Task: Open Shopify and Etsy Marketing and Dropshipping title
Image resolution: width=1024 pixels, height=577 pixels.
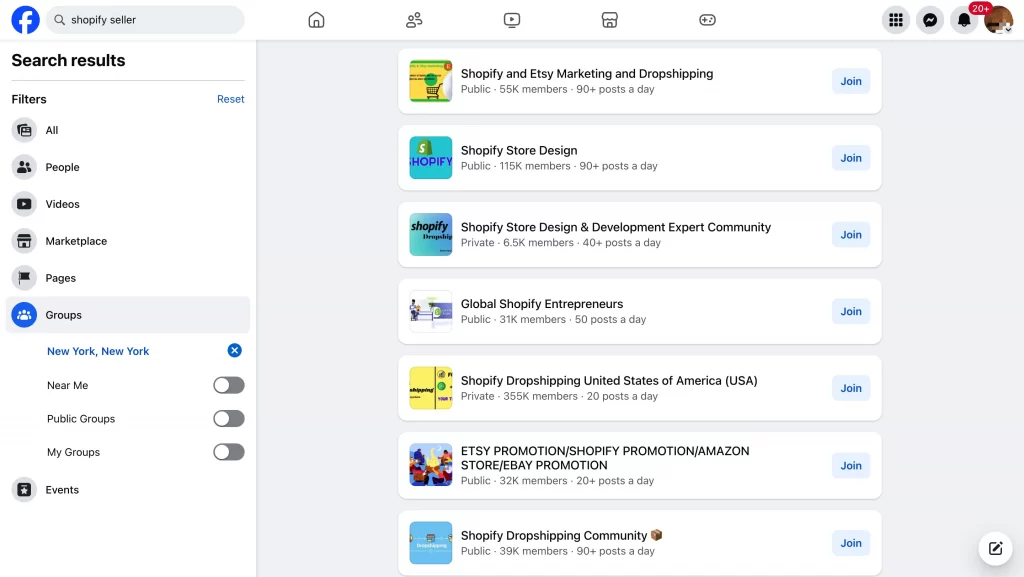Action: coord(587,74)
